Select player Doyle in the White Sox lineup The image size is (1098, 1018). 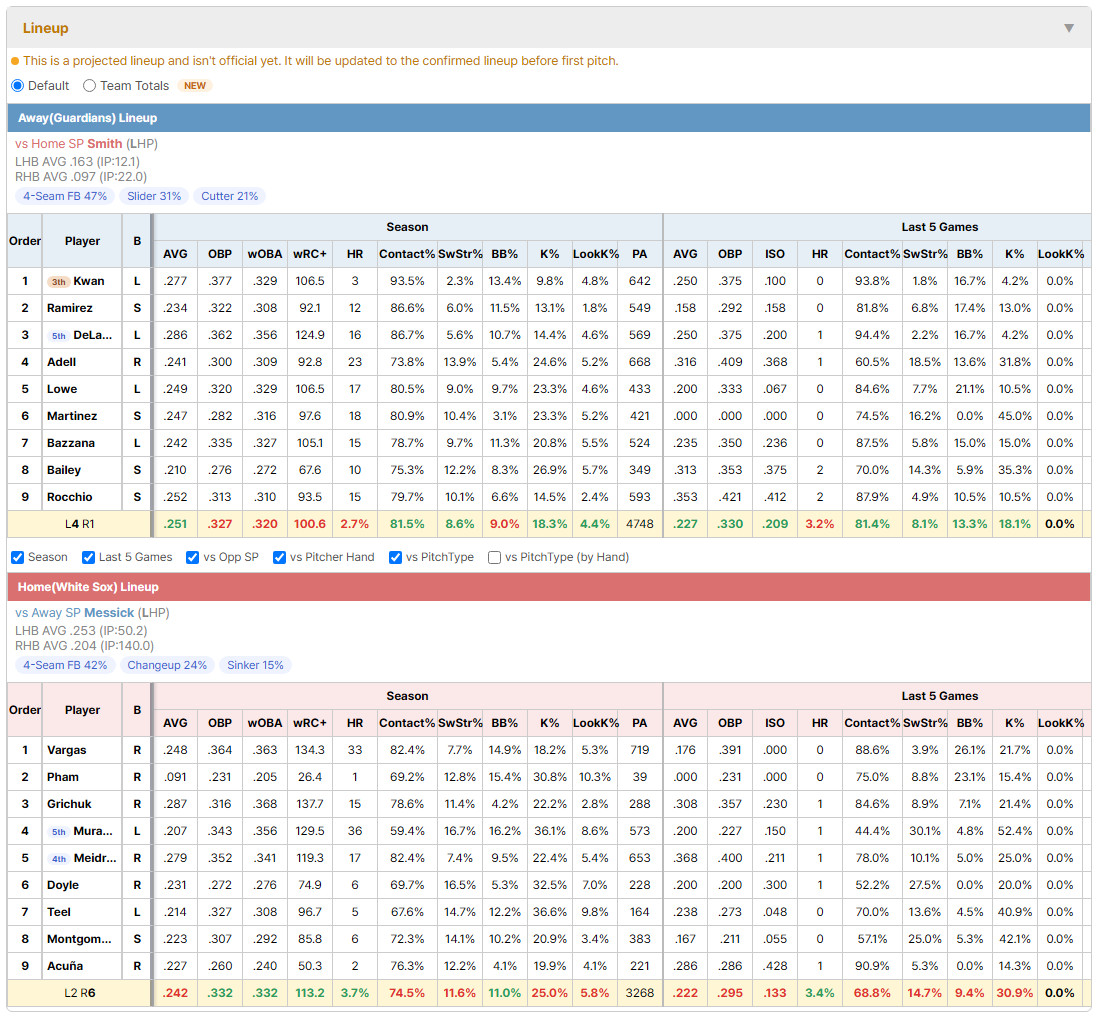click(62, 885)
